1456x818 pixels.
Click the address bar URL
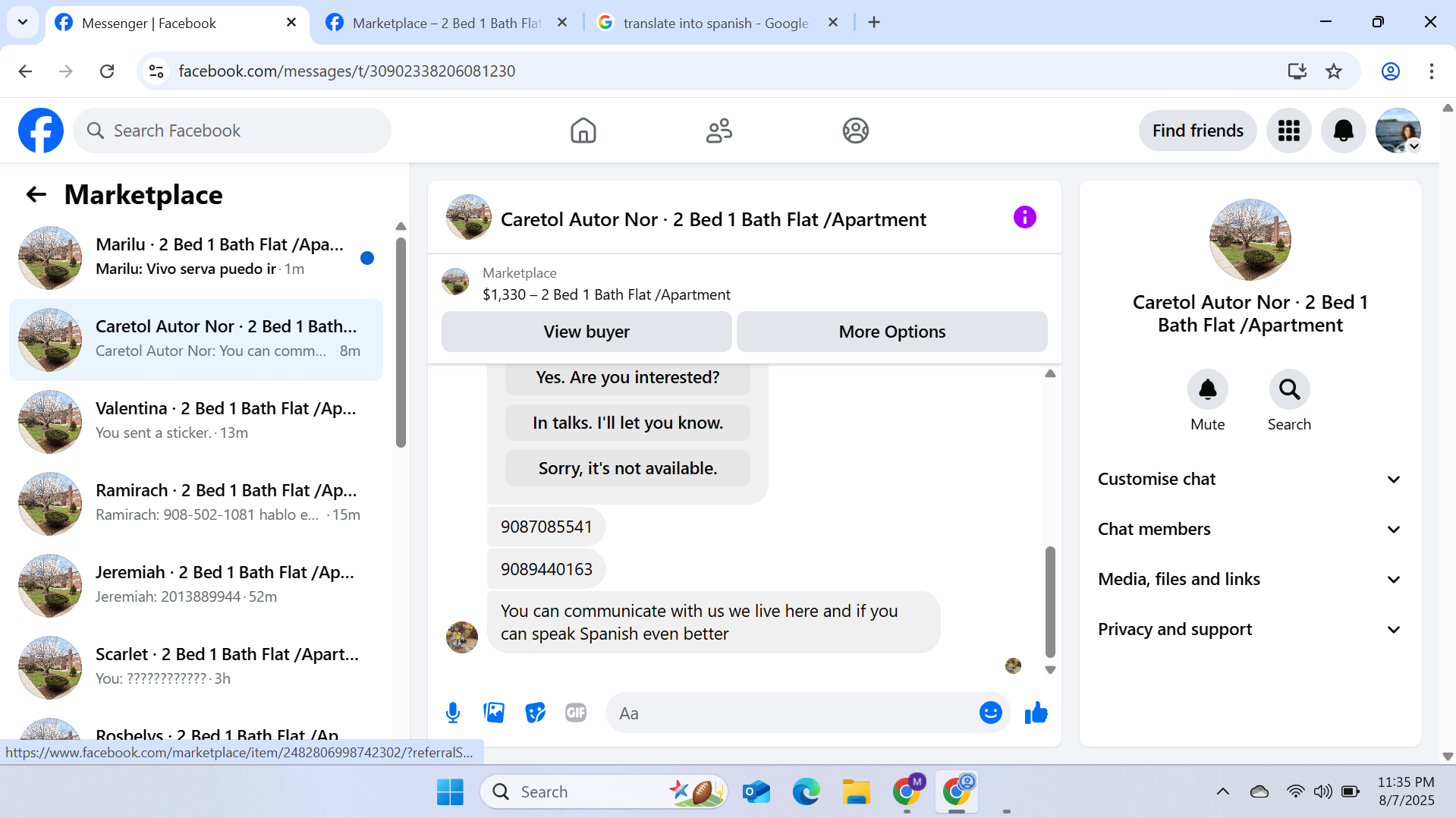click(347, 71)
